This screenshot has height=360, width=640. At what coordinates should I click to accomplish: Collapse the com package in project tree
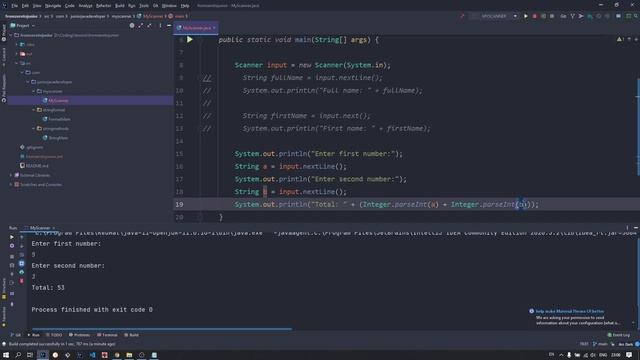coord(22,72)
